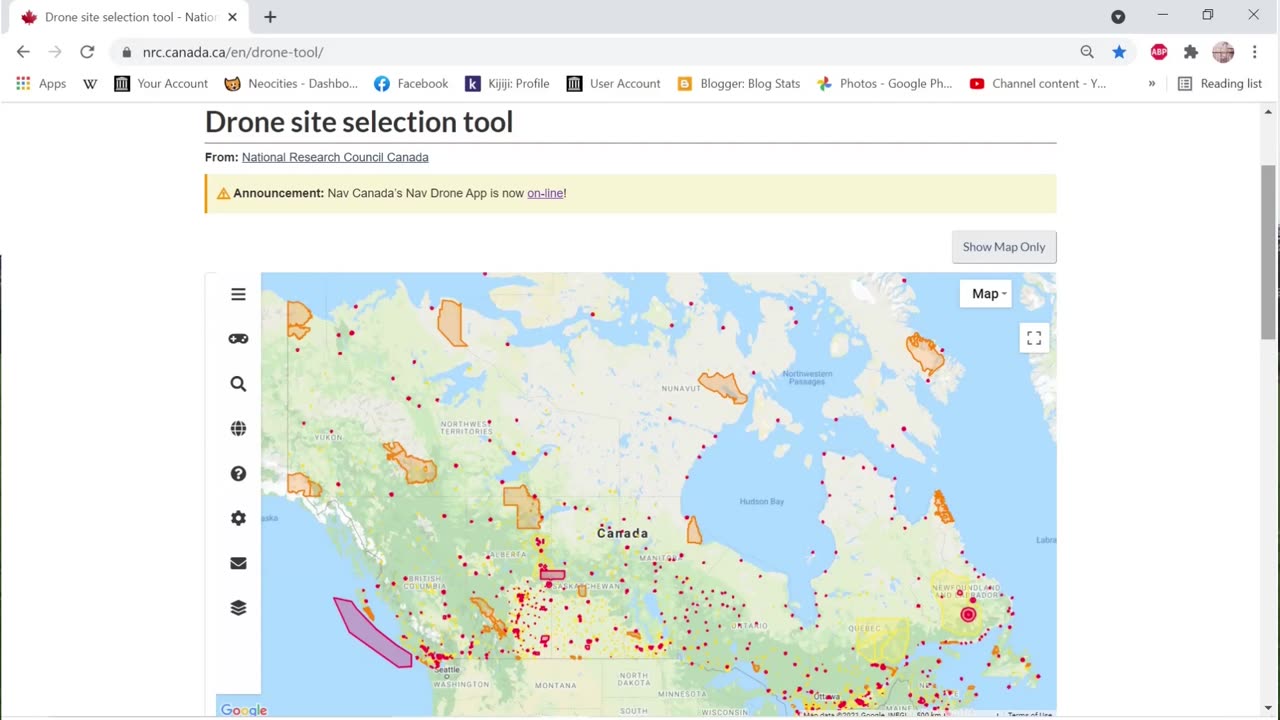Toggle fullscreen map view
This screenshot has height=720, width=1280.
pos(1034,338)
